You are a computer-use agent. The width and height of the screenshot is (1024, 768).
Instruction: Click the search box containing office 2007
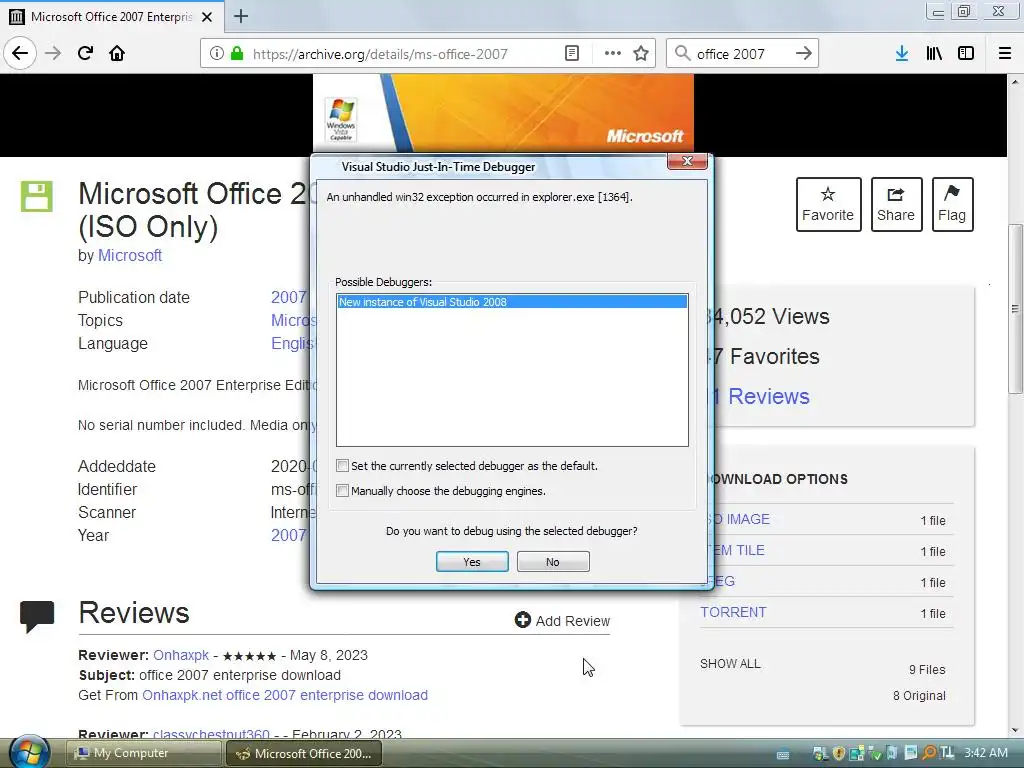pos(743,54)
